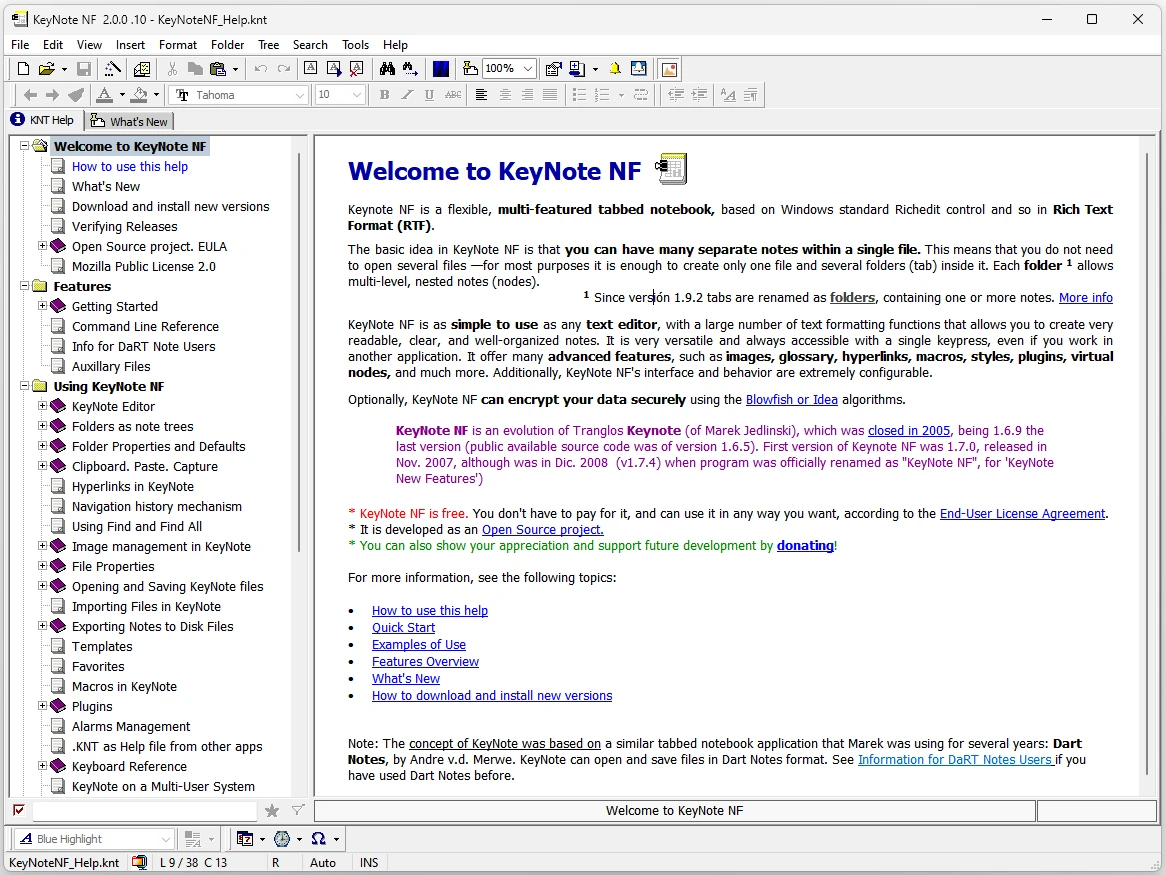Click the Omega insert character icon

(x=318, y=839)
